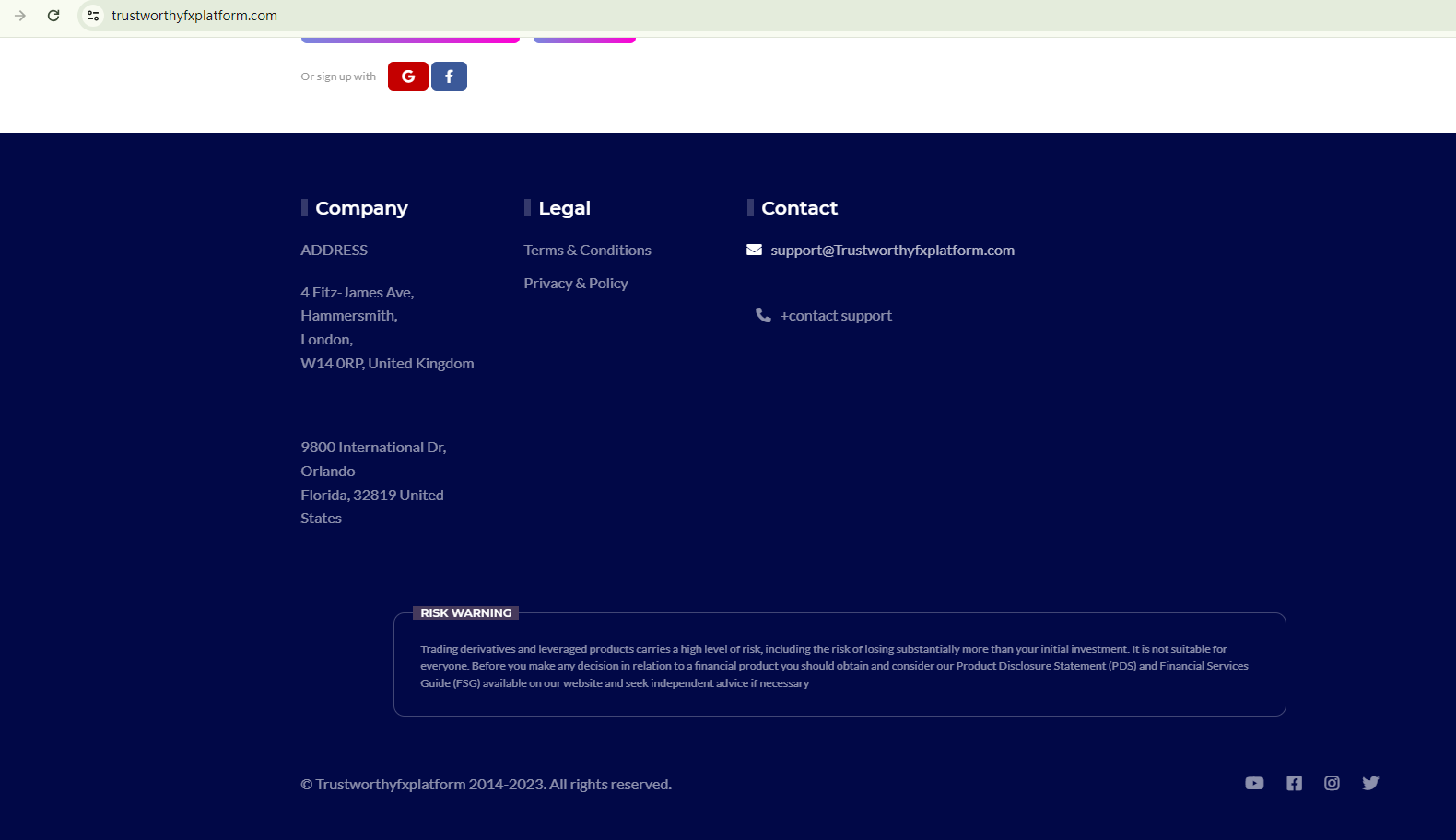
Task: Click the phone icon beside contact support
Action: pos(763,315)
